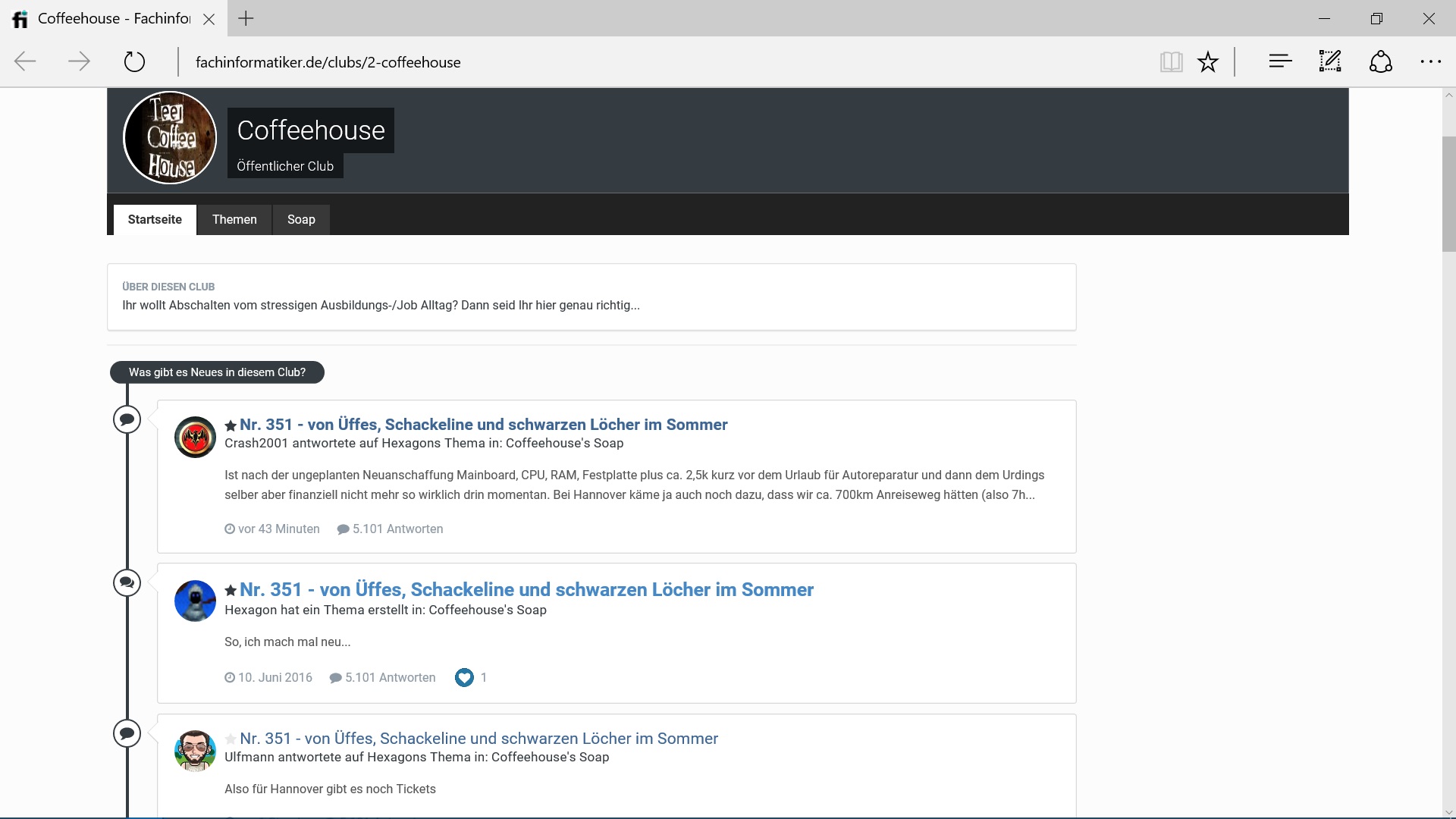Click the Coffeehouse club logo image
Screen dimensions: 1456x819
pyautogui.click(x=170, y=137)
